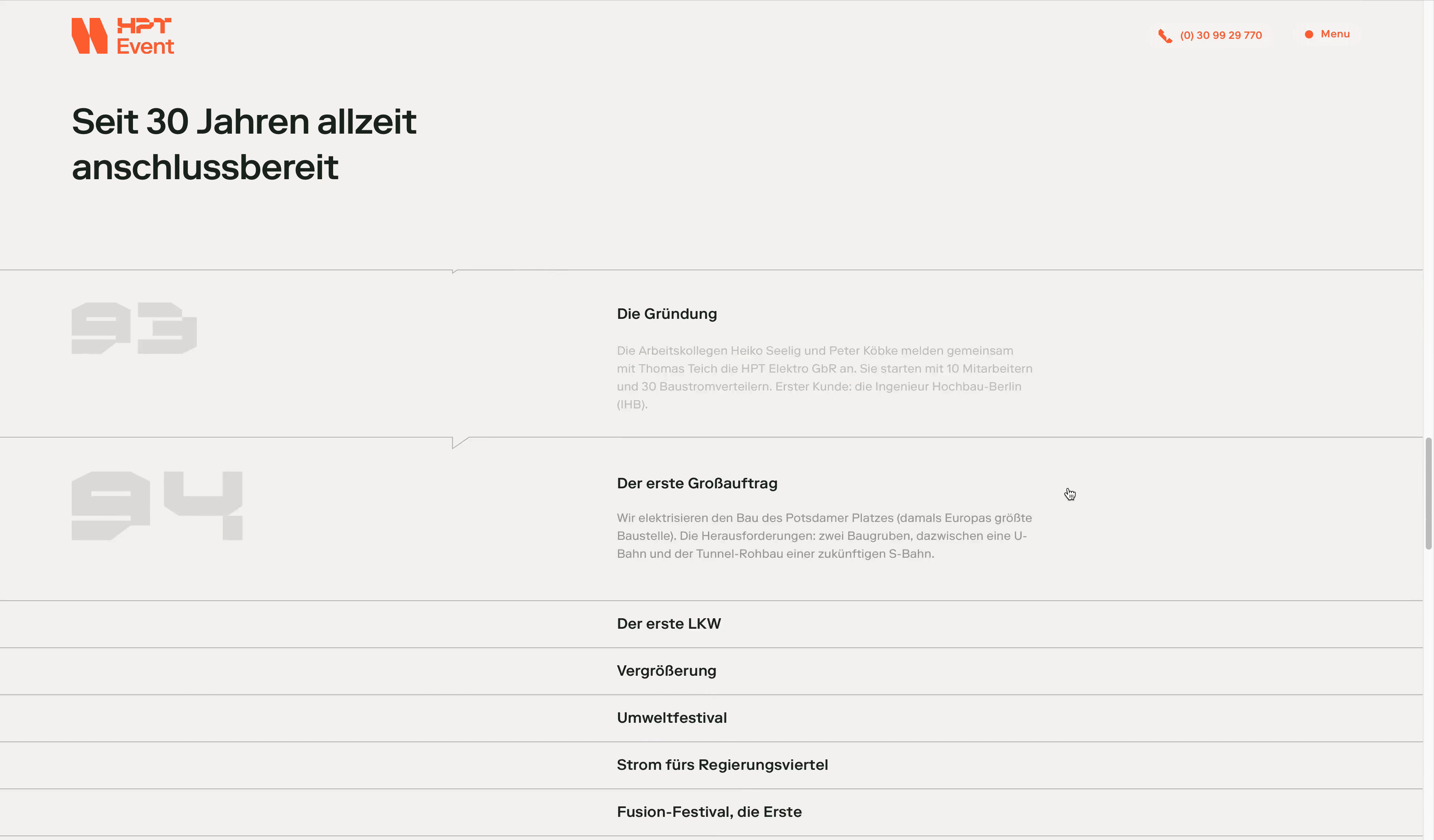Call the number (0) 30 99 29 770
This screenshot has height=840, width=1434.
(x=1220, y=35)
